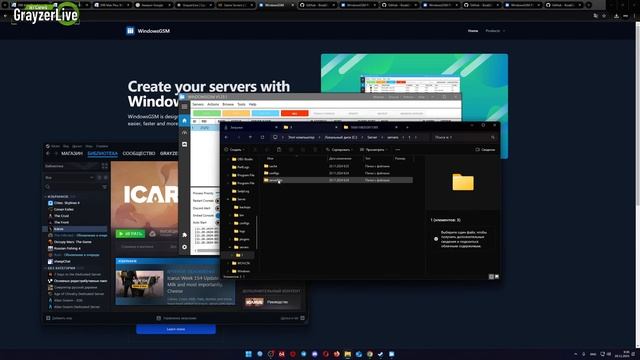Go up one level in File Explorer
Viewport: 640px width, 360px height.
[x=250, y=138]
